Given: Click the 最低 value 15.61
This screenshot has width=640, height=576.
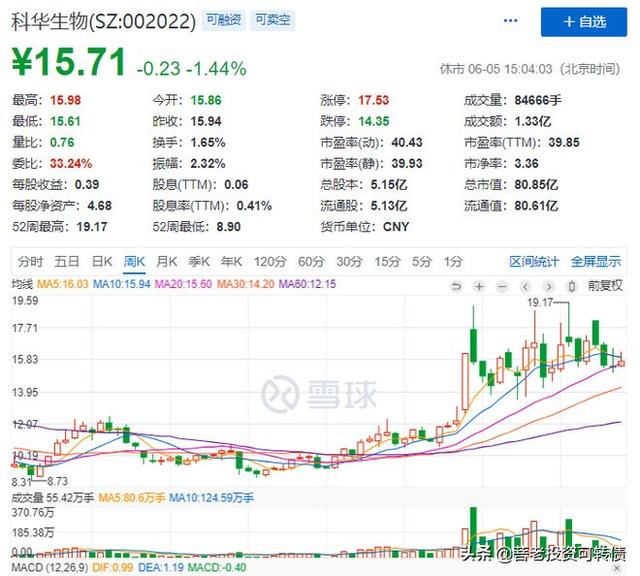Looking at the screenshot, I should (x=65, y=121).
